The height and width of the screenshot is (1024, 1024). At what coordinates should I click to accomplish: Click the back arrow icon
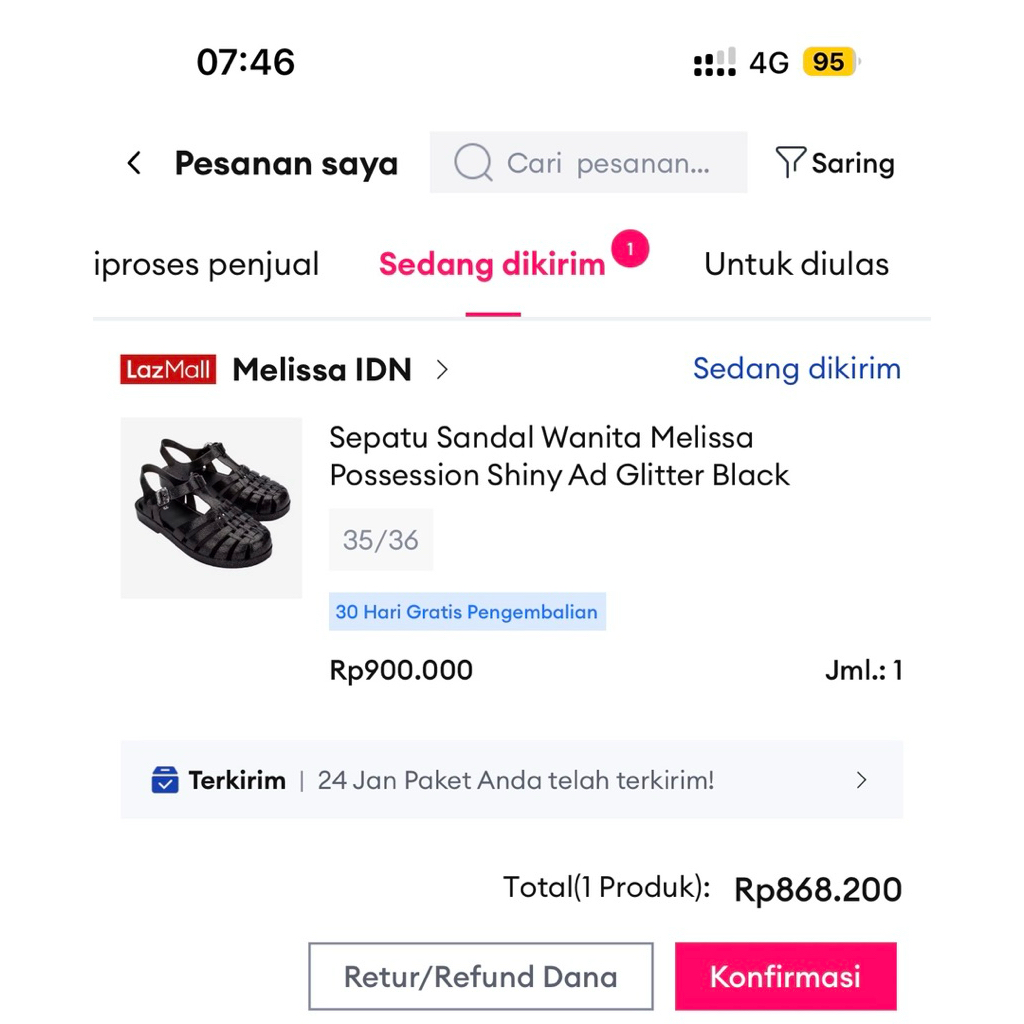135,163
